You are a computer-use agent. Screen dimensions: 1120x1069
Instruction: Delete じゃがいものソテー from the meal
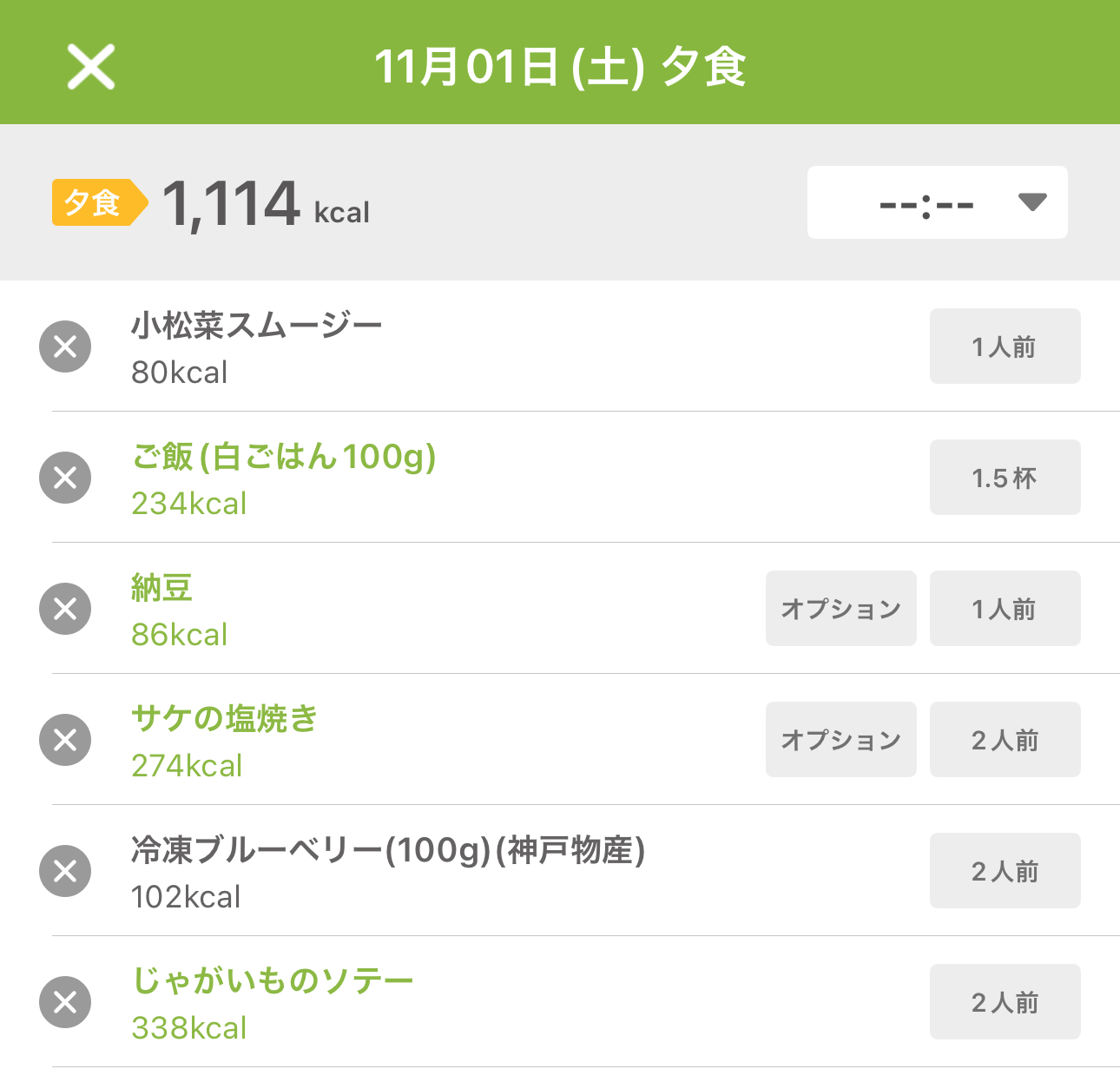(65, 1002)
